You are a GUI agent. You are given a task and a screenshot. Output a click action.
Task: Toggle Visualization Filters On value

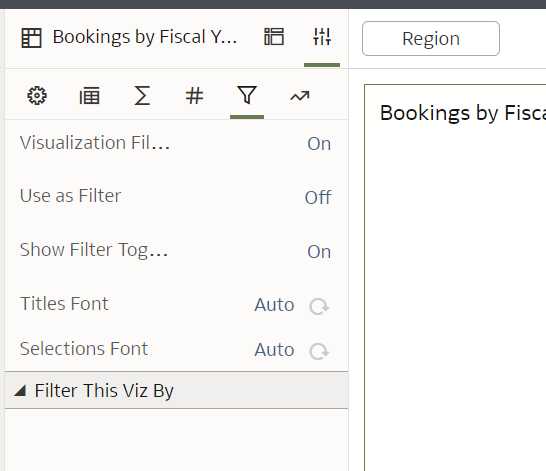pos(319,143)
